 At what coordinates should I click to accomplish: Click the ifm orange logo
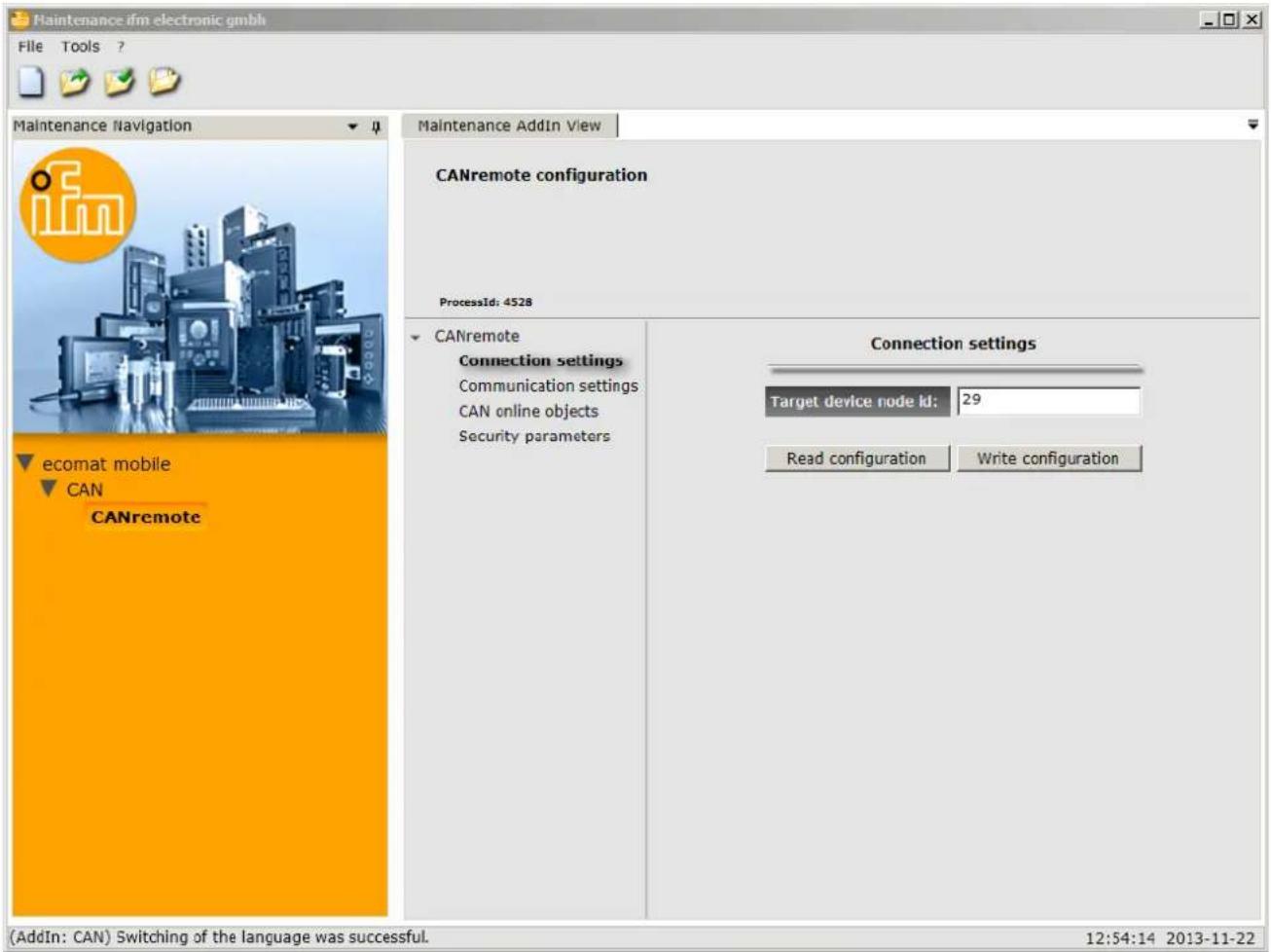[x=77, y=204]
